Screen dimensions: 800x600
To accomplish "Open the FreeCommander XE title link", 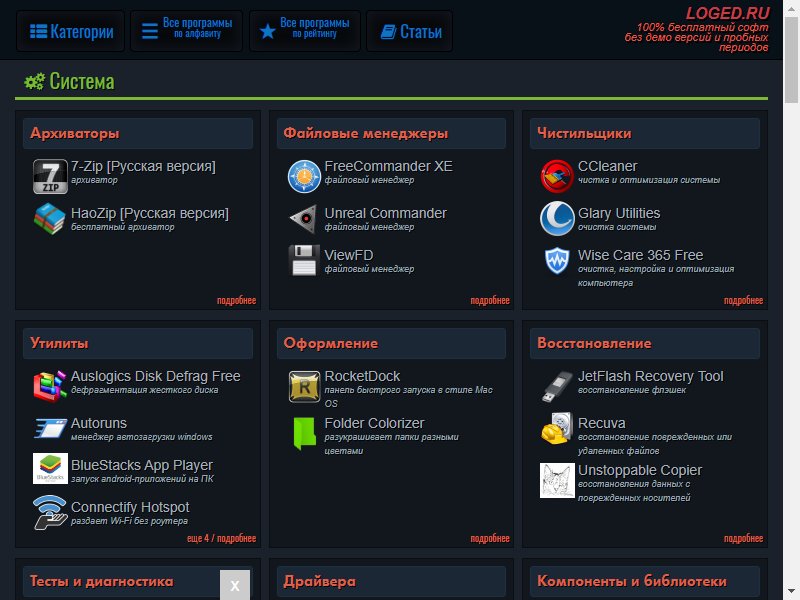I will [388, 166].
